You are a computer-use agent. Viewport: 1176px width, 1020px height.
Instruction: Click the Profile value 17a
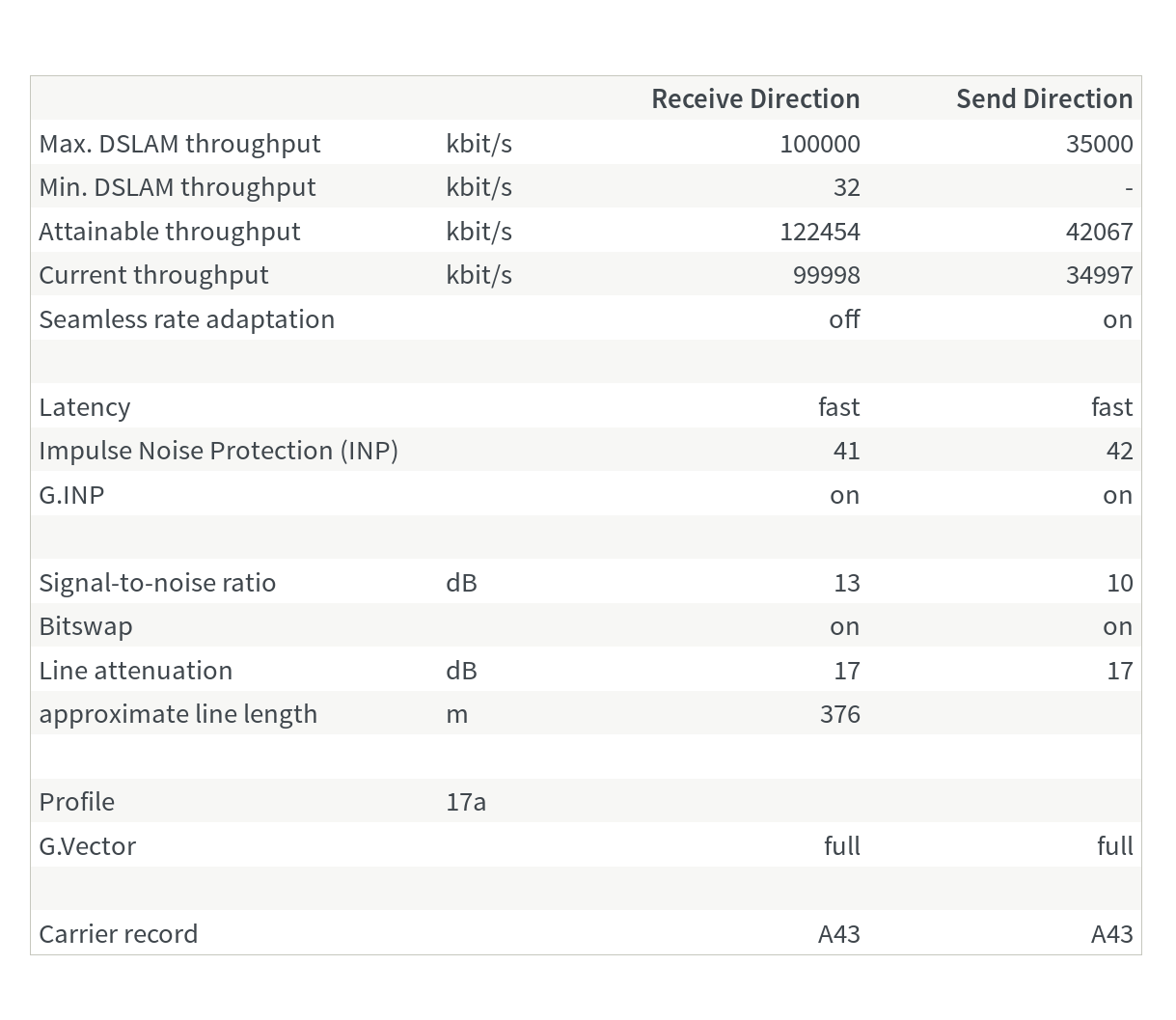466,802
